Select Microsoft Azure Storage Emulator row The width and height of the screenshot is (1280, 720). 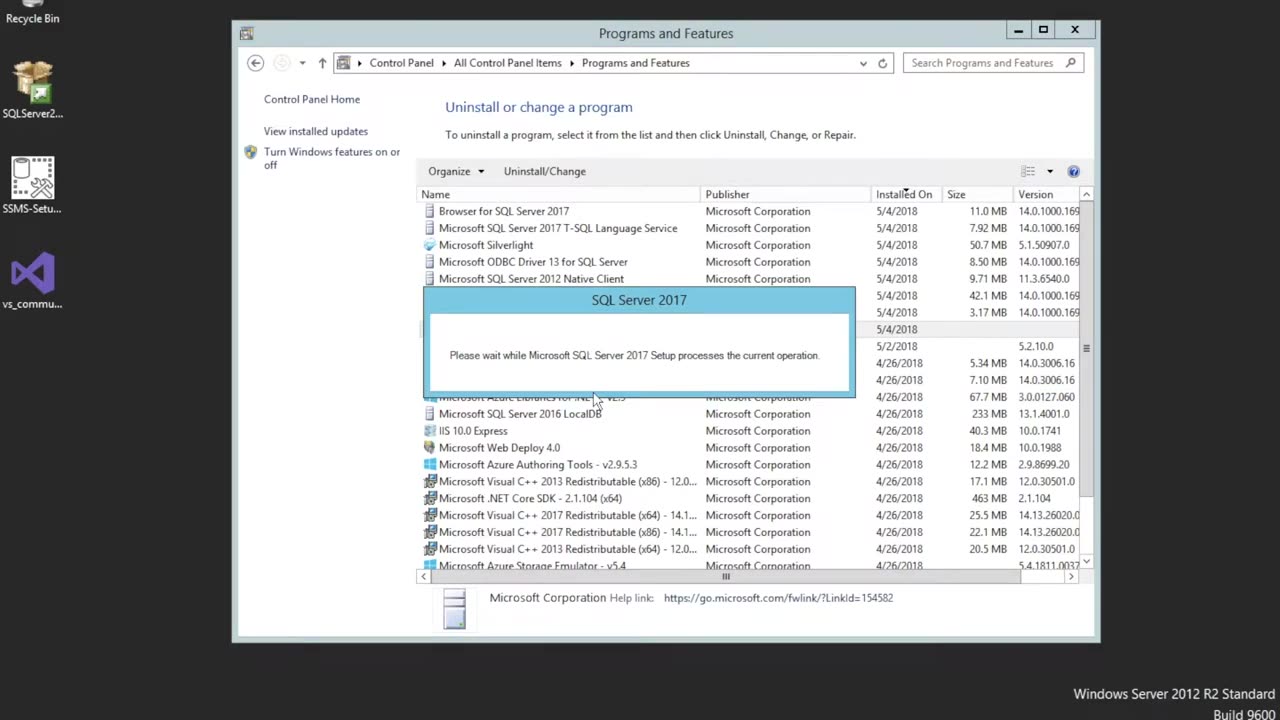pos(748,566)
